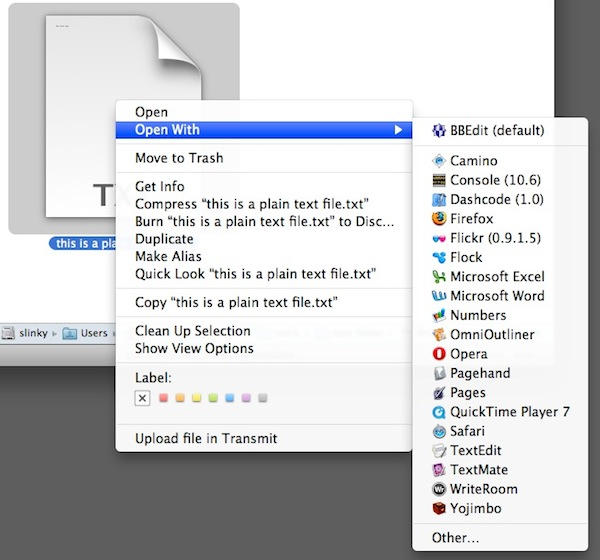Viewport: 600px width, 560px height.
Task: Click the BBEdit icon in Open With submenu
Action: click(x=439, y=130)
